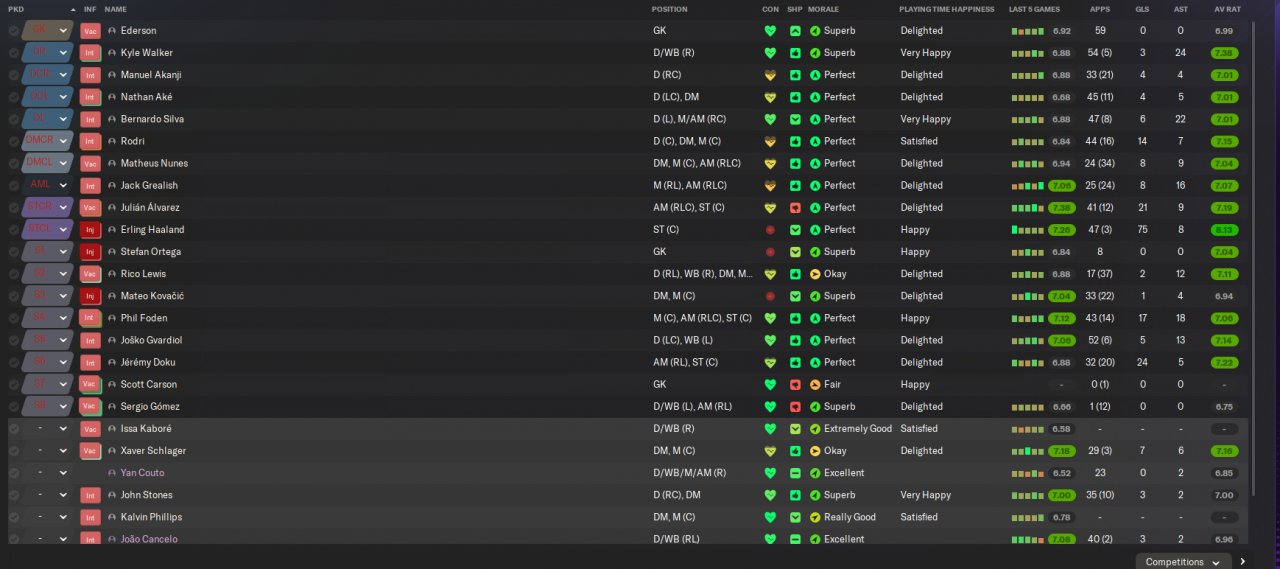The image size is (1280, 569).
Task: Click Erling Haaland's Inj injury badge
Action: tap(89, 230)
